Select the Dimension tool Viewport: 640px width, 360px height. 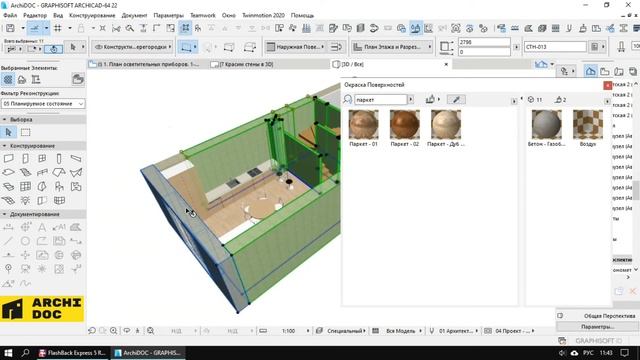[9, 227]
